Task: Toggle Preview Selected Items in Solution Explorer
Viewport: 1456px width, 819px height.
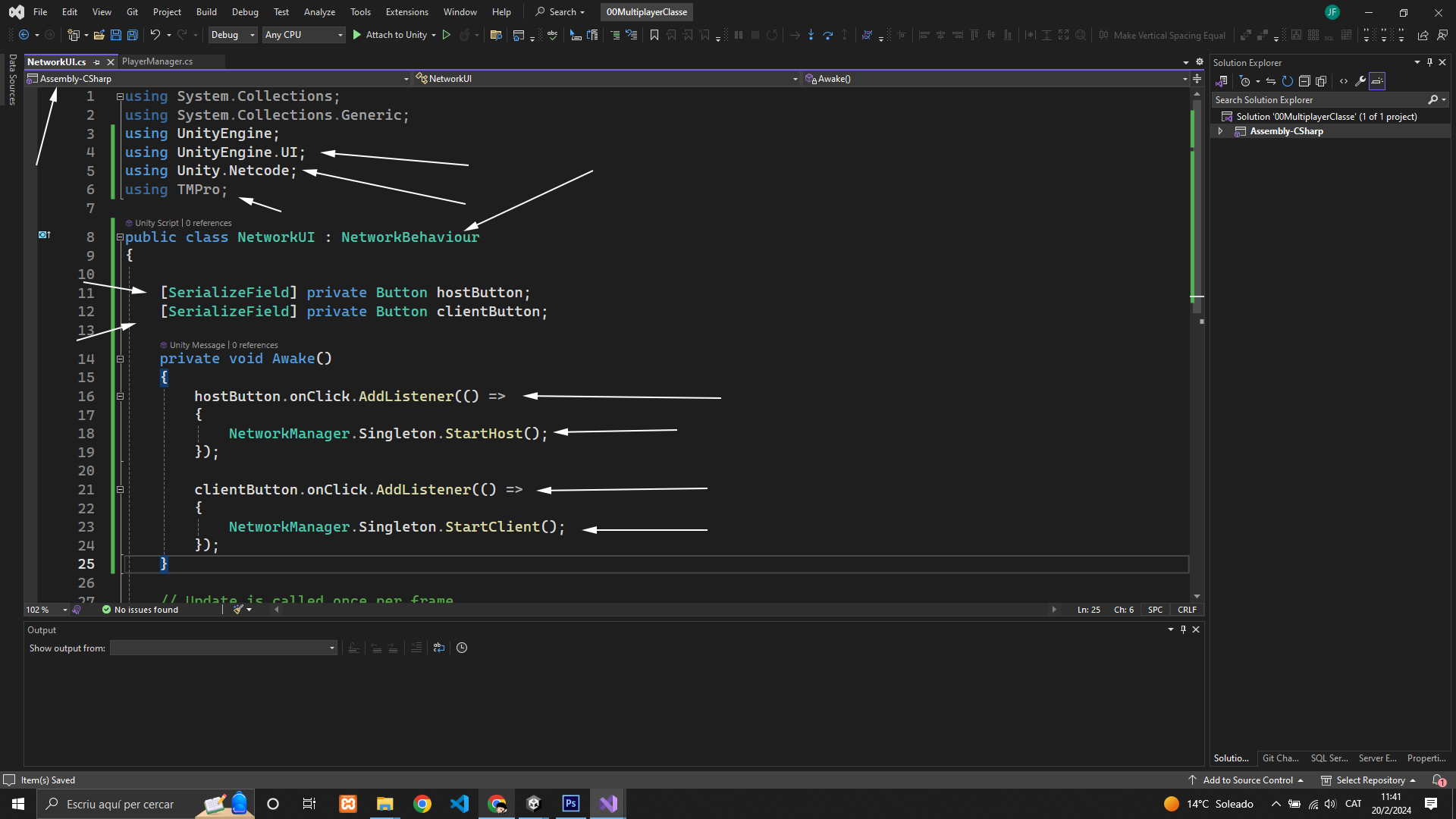Action: coord(1377,81)
